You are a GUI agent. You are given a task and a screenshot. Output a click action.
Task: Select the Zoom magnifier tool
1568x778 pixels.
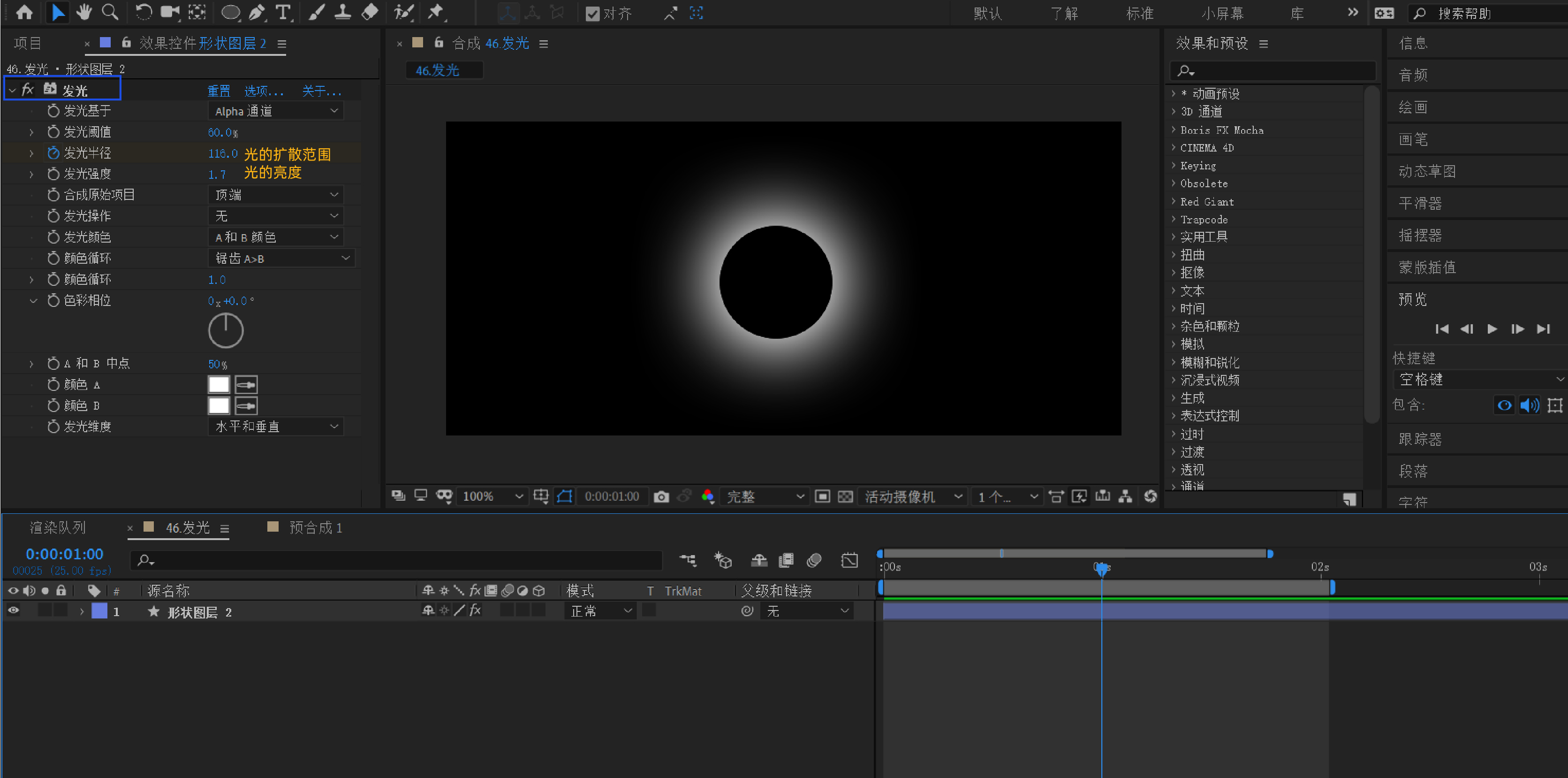pyautogui.click(x=110, y=12)
